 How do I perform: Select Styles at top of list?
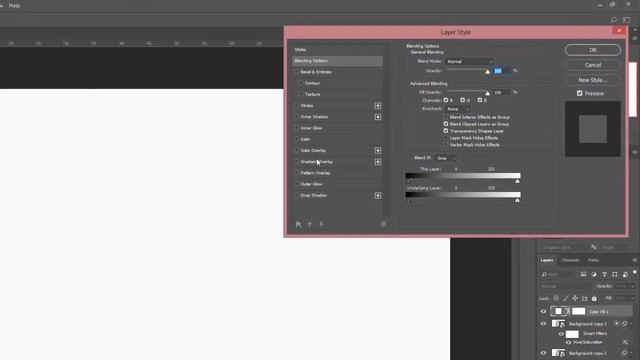(300, 49)
